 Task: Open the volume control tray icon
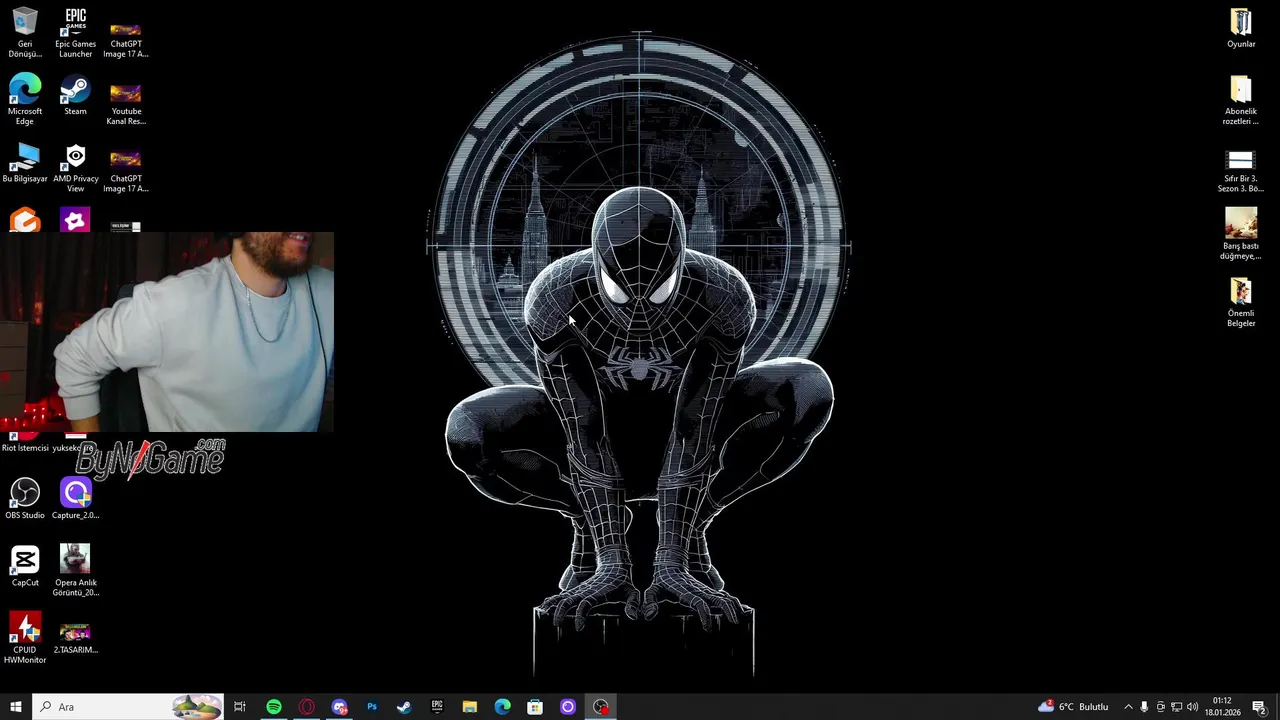(1192, 707)
